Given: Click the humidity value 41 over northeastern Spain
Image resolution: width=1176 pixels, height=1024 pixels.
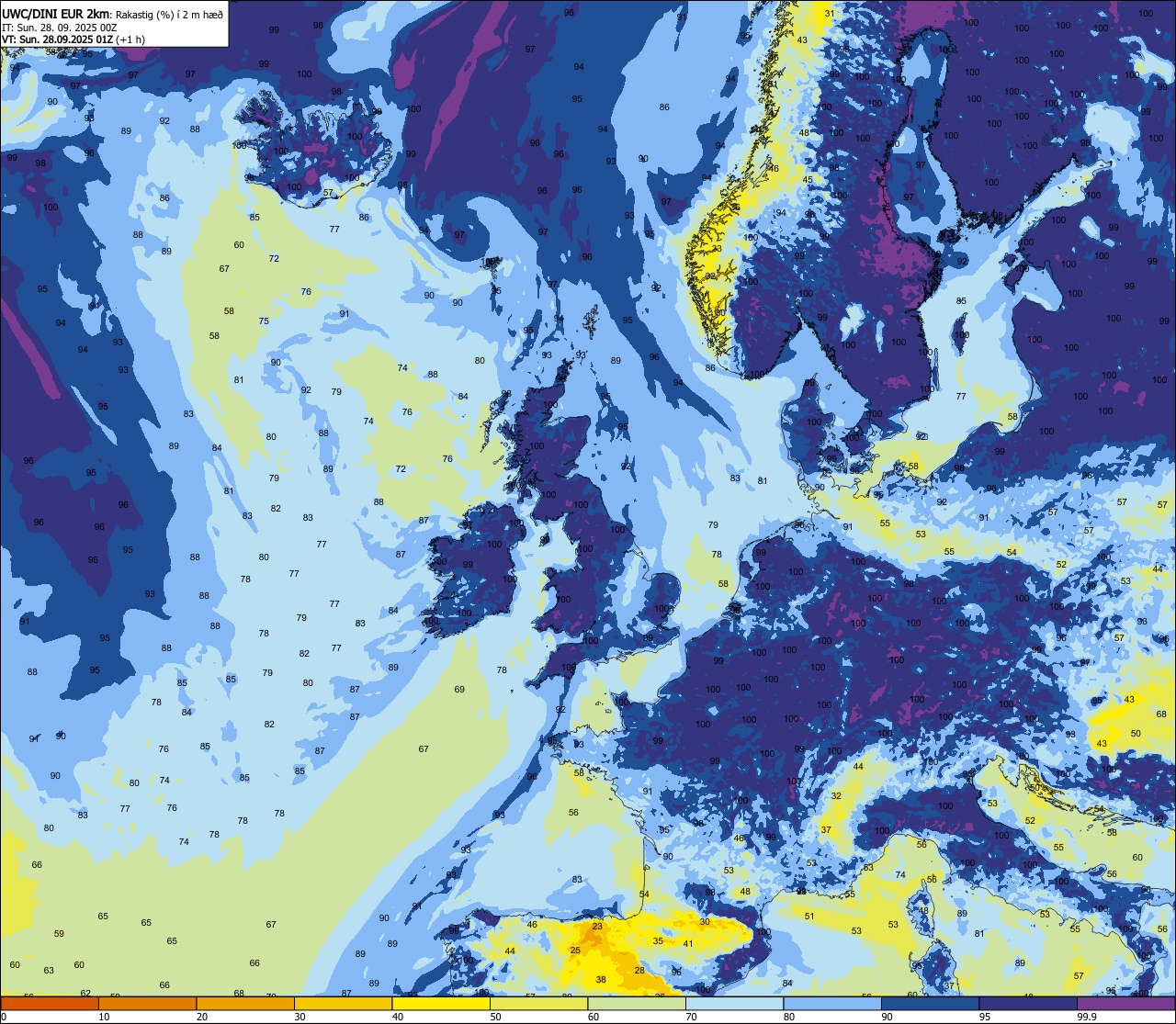Looking at the screenshot, I should [x=688, y=944].
